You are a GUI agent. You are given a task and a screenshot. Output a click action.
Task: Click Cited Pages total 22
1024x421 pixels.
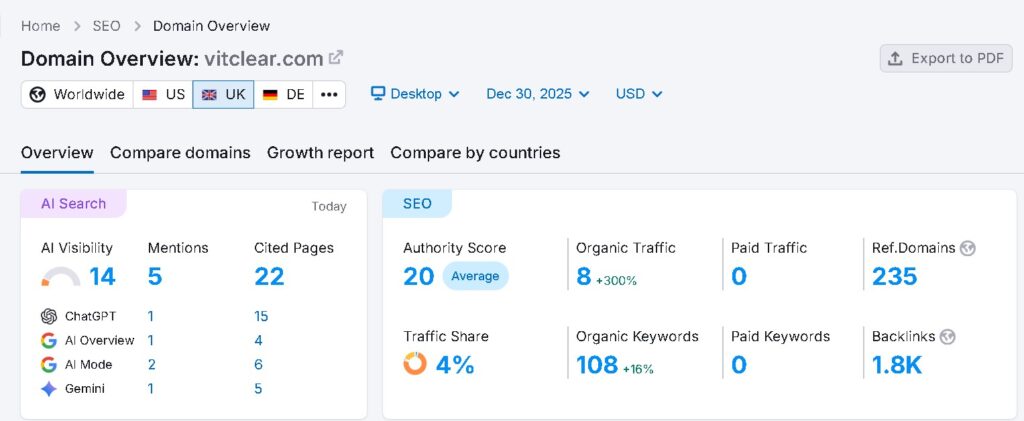click(x=270, y=277)
